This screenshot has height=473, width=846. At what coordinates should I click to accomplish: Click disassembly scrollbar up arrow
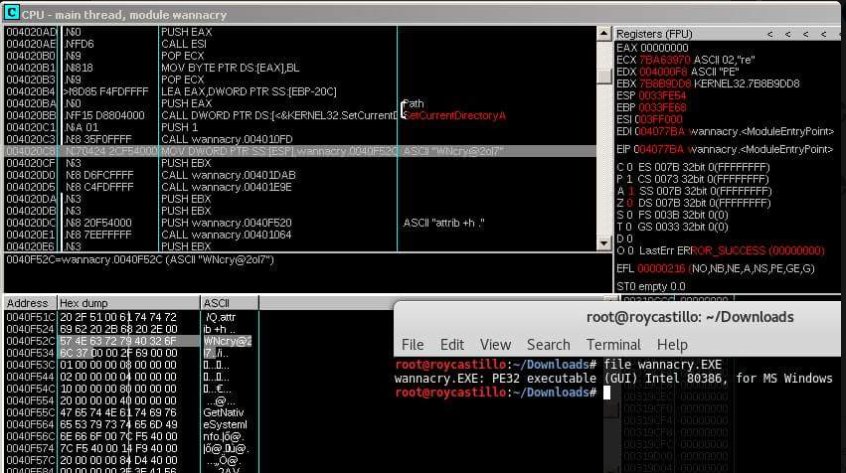(604, 33)
